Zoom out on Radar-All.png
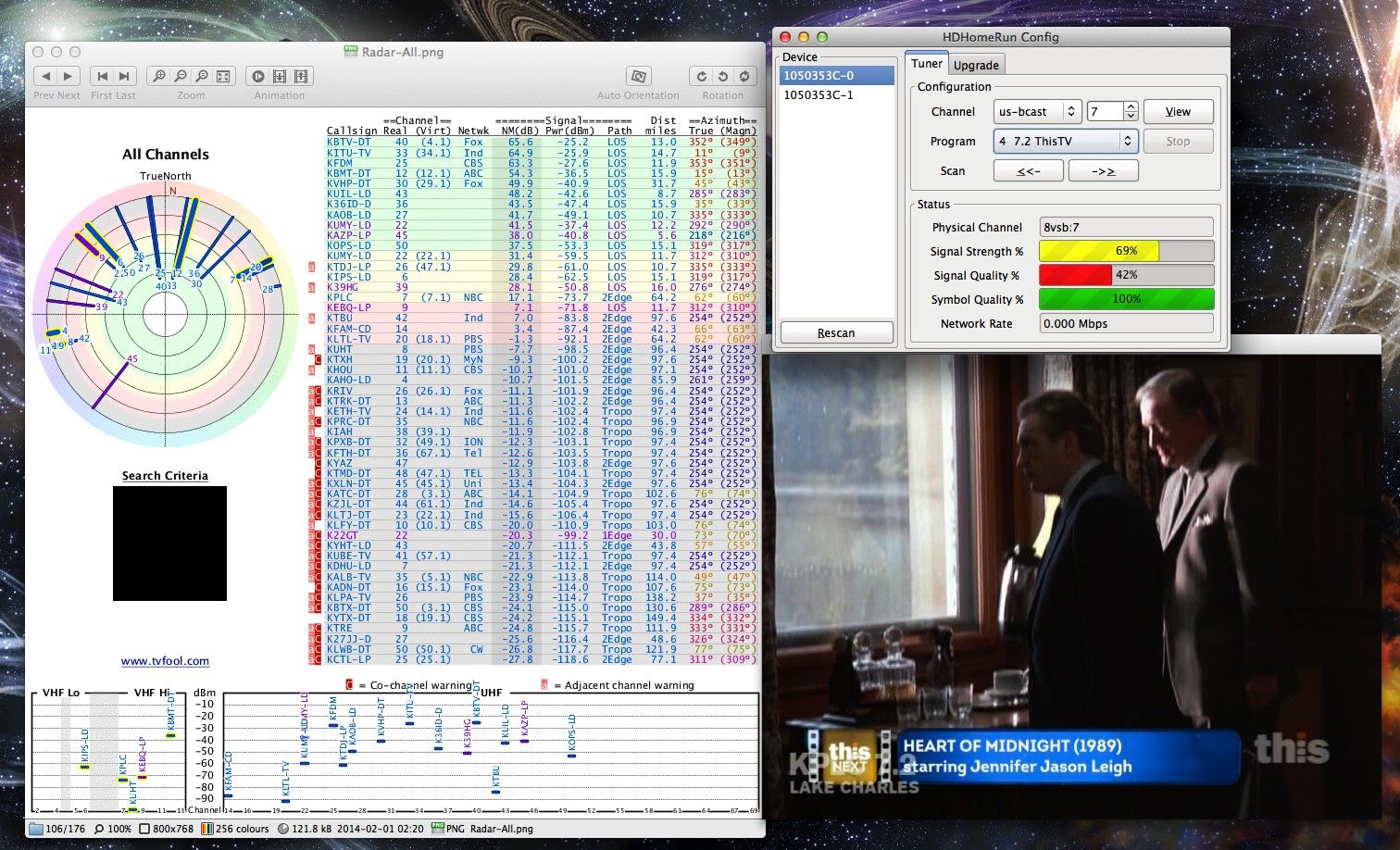The width and height of the screenshot is (1400, 850). pos(181,76)
